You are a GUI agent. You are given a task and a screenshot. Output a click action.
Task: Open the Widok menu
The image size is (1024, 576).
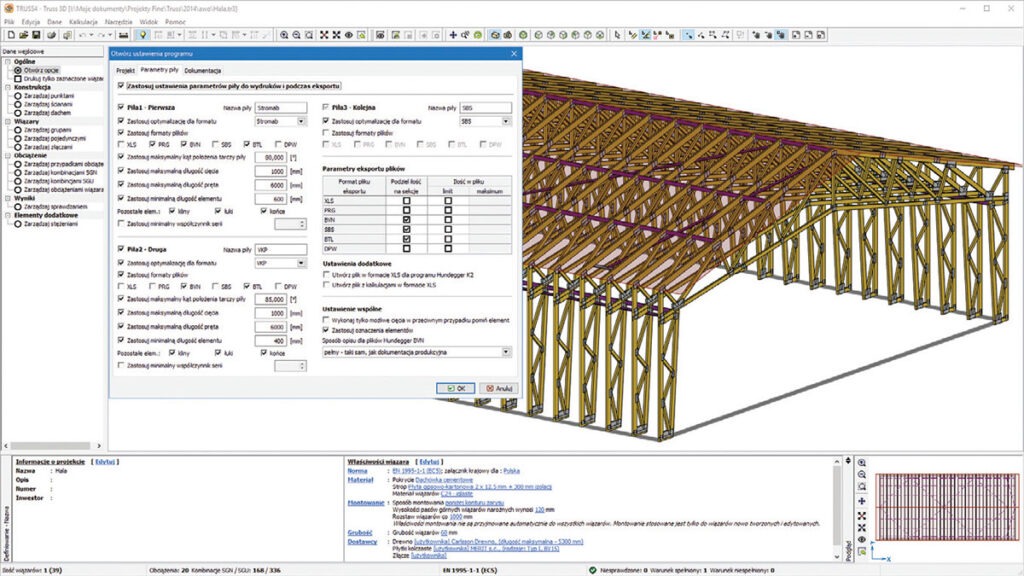tap(148, 22)
